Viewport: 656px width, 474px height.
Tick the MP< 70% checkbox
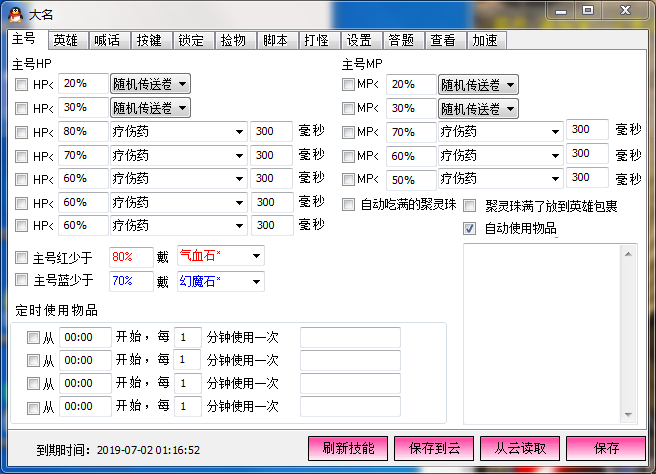pos(348,132)
